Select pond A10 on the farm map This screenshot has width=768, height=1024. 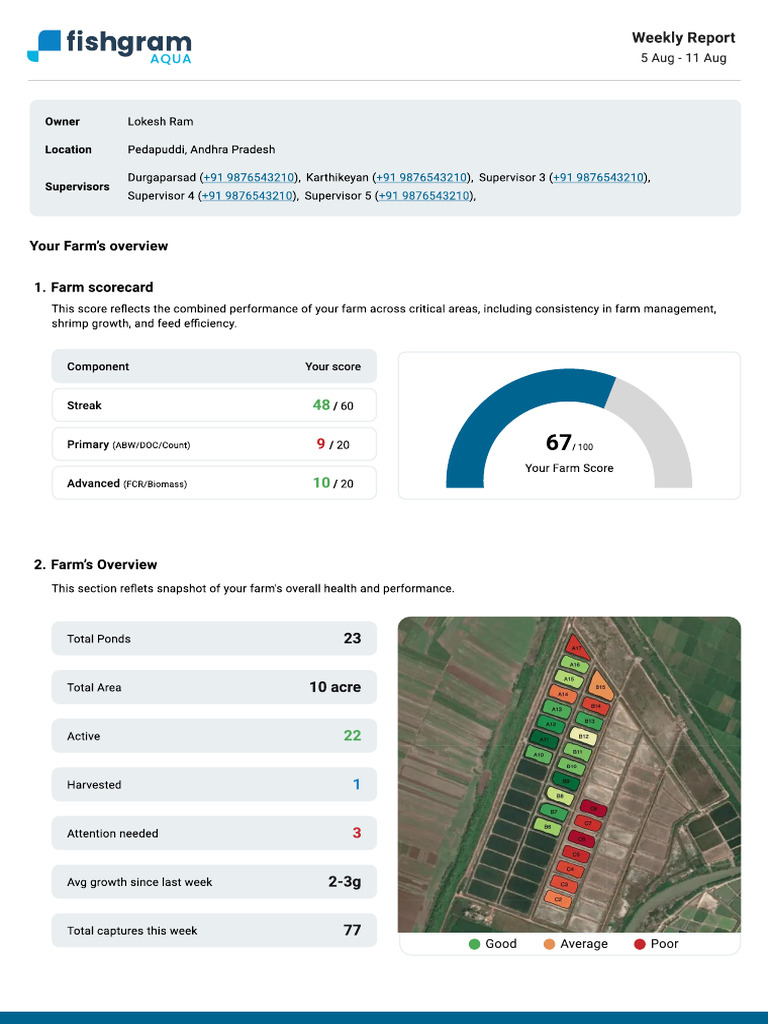pos(539,754)
